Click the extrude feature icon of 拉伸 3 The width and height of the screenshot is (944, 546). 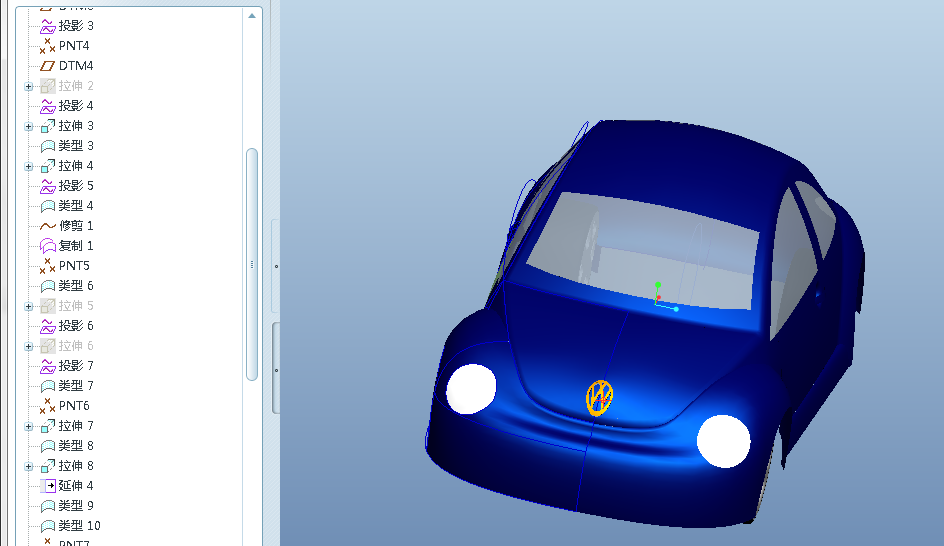tap(48, 126)
